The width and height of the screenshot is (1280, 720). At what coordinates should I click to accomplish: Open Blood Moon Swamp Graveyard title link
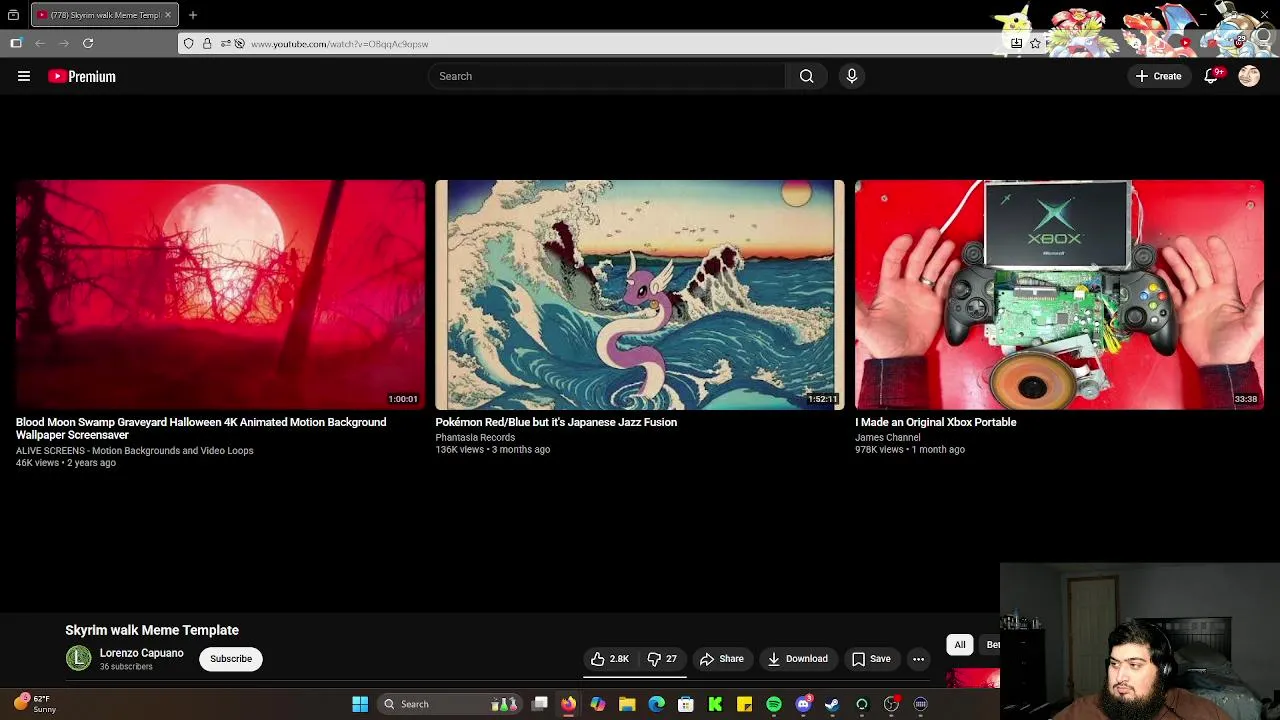(x=201, y=428)
